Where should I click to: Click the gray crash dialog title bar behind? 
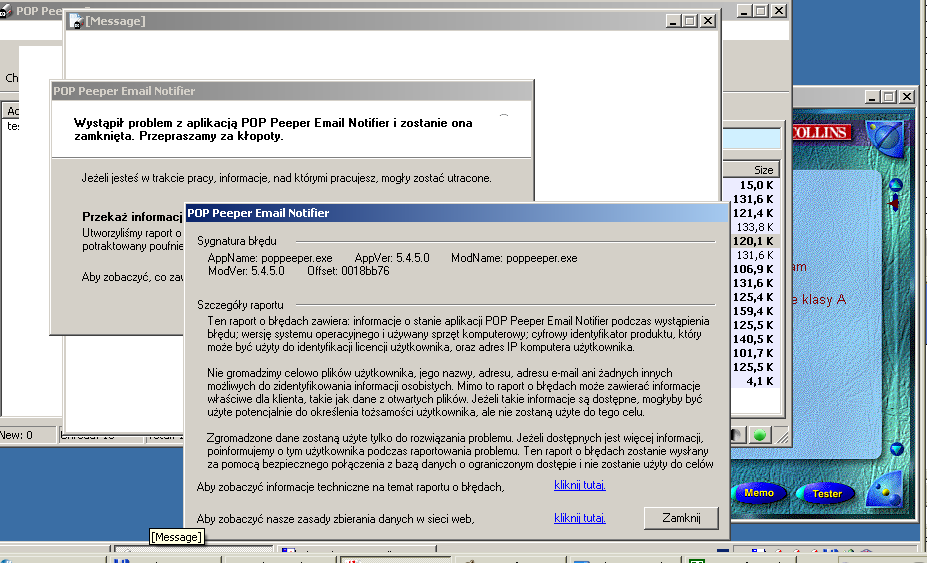tap(292, 91)
